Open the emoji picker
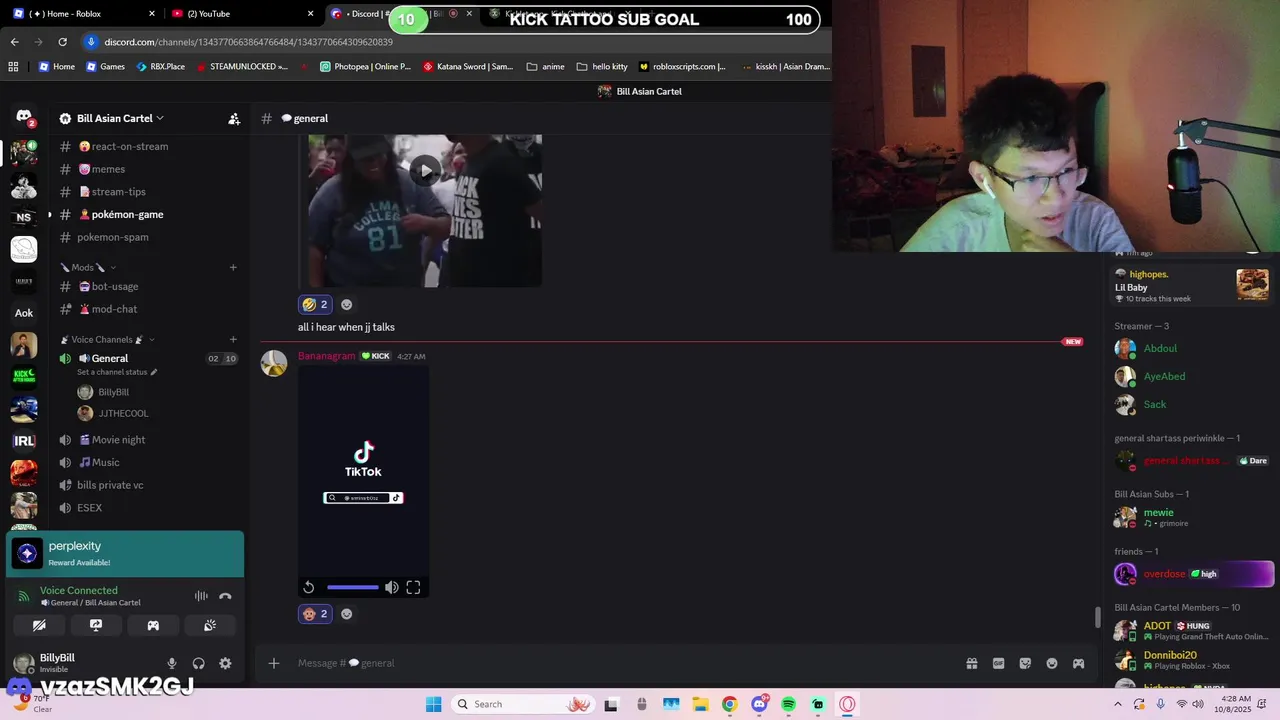The width and height of the screenshot is (1280, 720). (x=1052, y=663)
